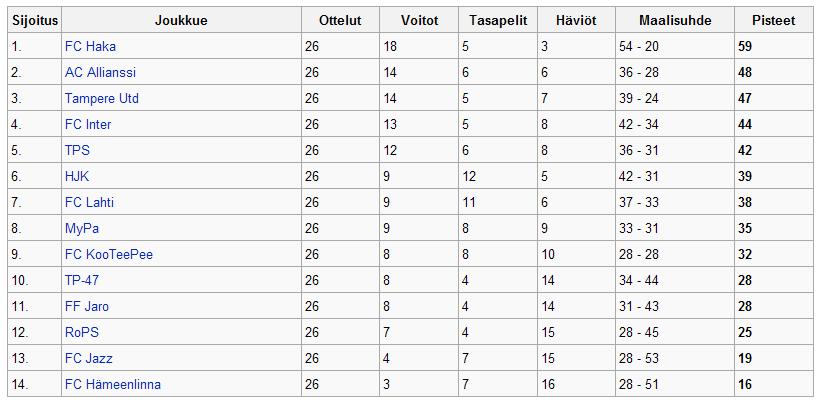The image size is (823, 405).
Task: Follow the FC KooTeePee link
Action: tap(109, 254)
